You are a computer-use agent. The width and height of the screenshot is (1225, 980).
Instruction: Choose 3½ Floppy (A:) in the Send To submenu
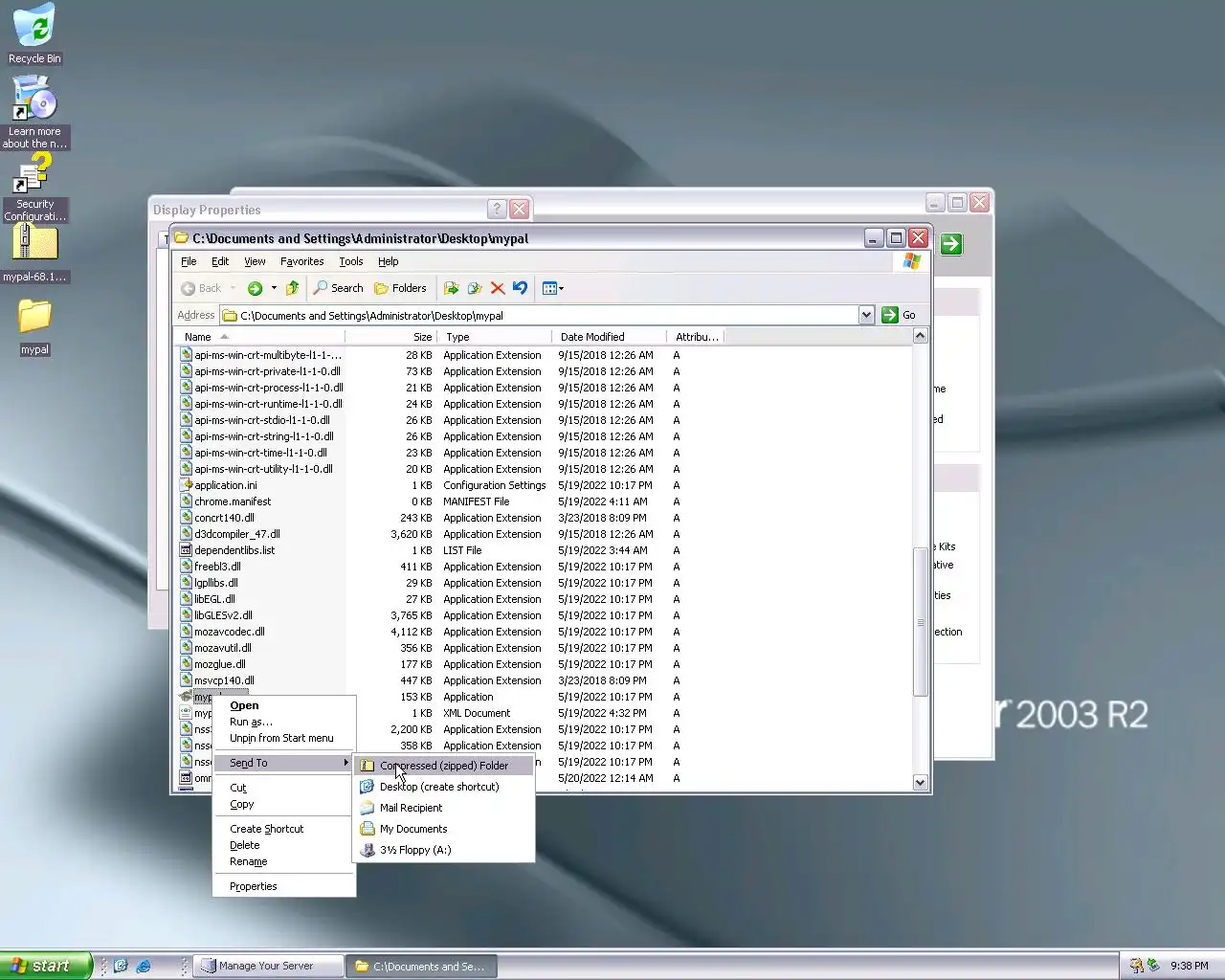(444, 850)
